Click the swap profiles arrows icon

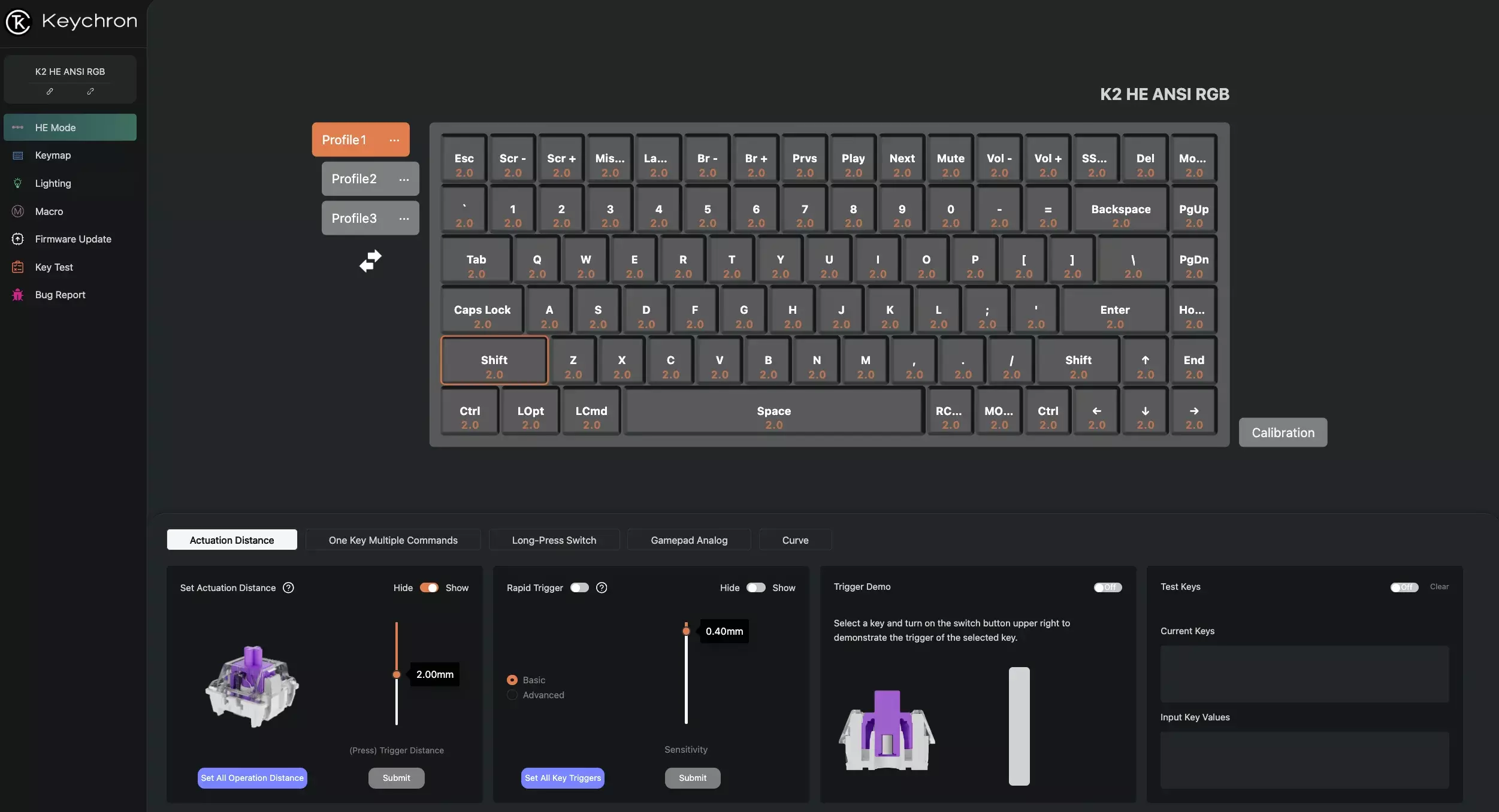click(370, 260)
